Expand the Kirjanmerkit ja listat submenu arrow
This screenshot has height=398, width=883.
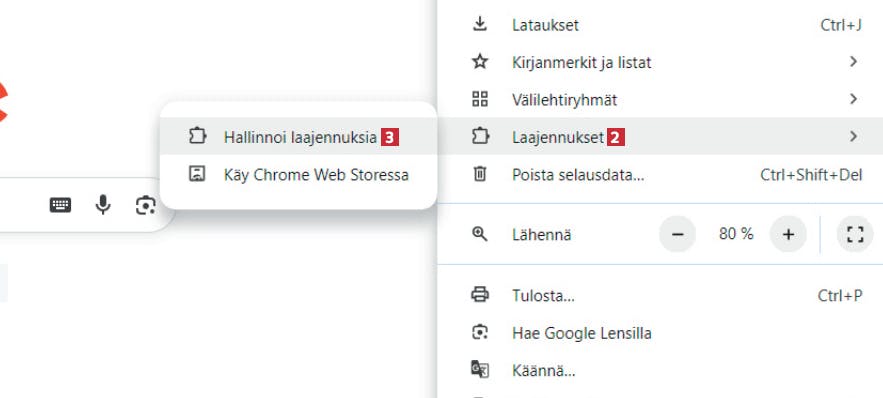853,62
